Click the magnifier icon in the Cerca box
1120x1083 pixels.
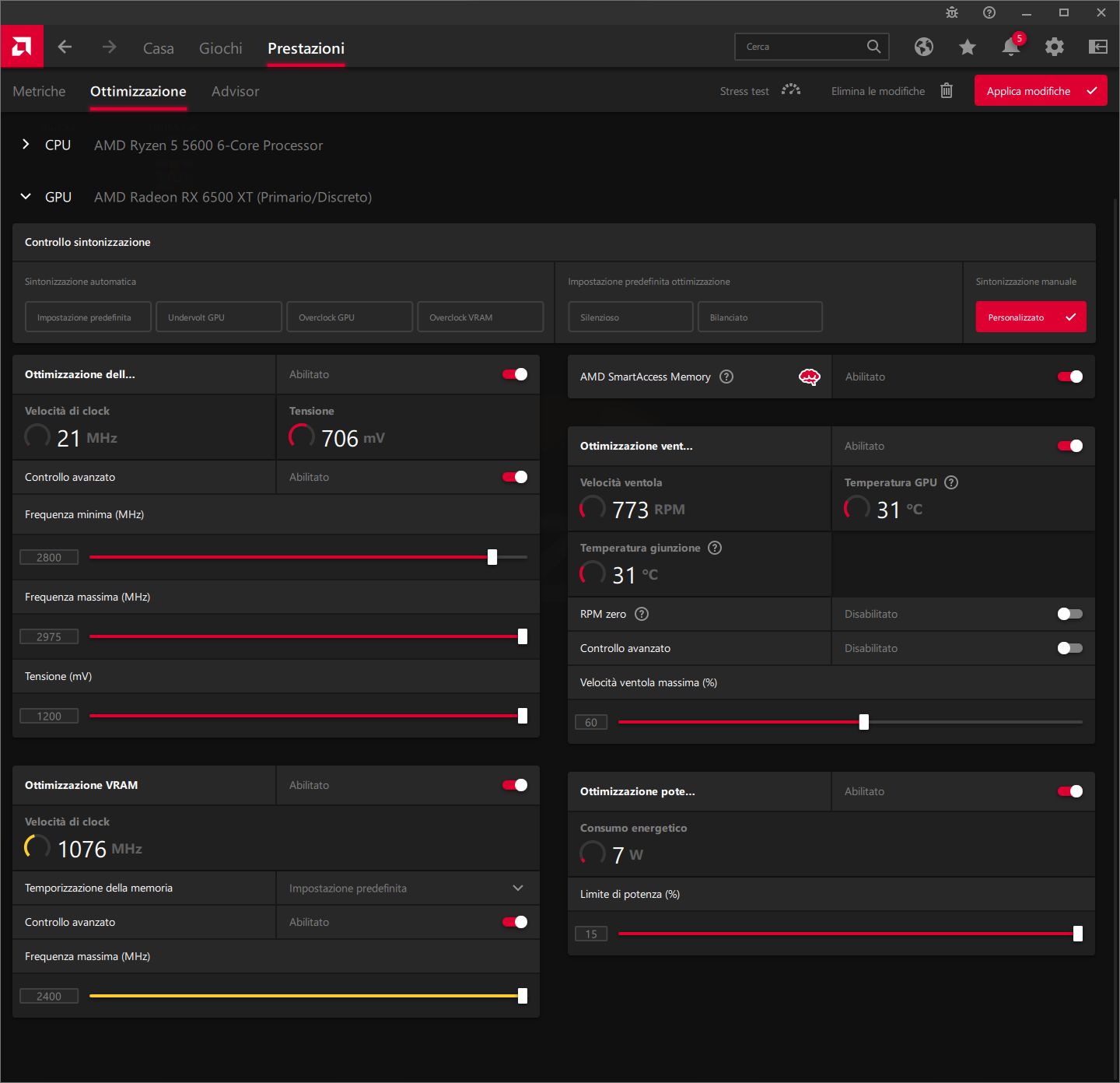point(874,47)
